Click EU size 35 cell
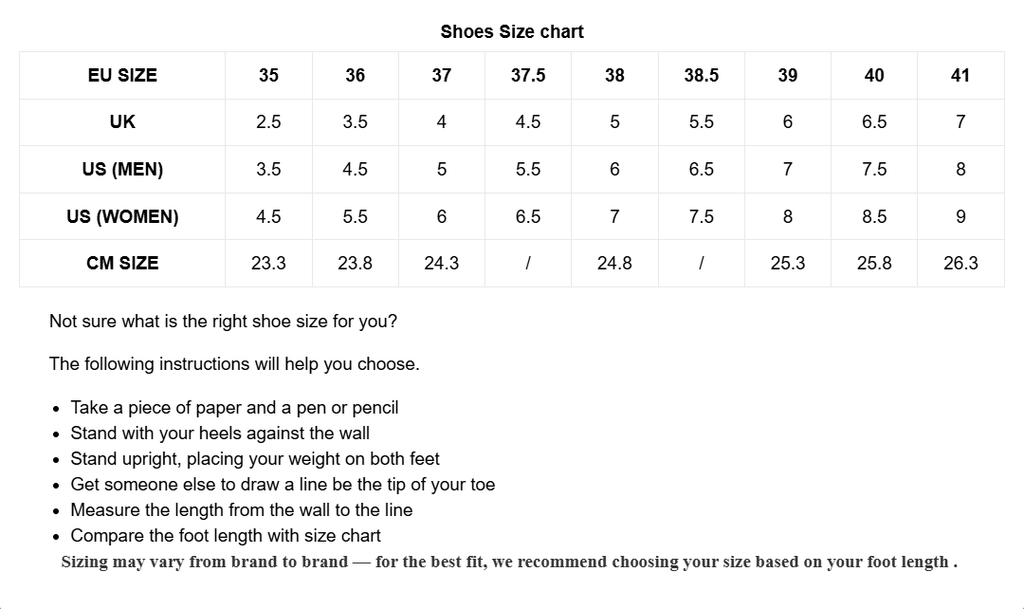 coord(268,75)
